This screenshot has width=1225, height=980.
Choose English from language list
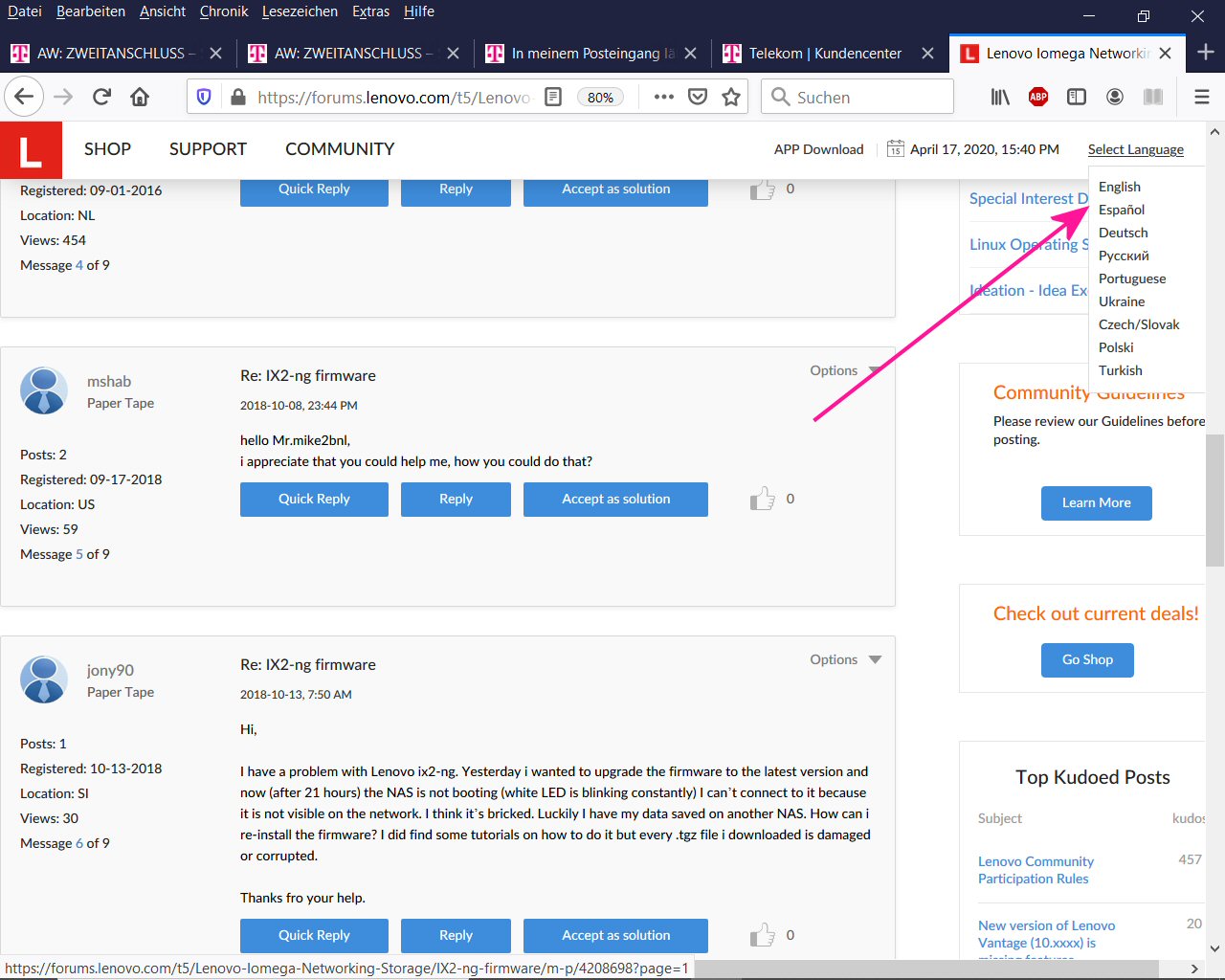click(1120, 187)
